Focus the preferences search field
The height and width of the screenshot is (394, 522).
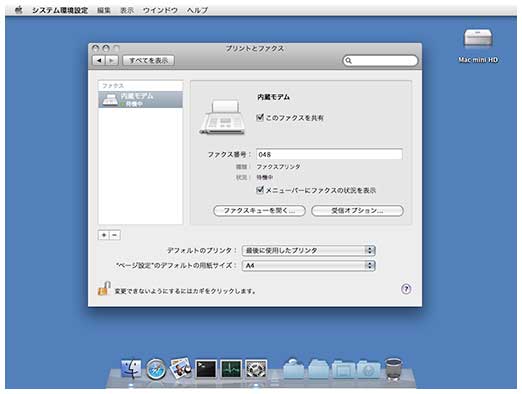coord(380,61)
